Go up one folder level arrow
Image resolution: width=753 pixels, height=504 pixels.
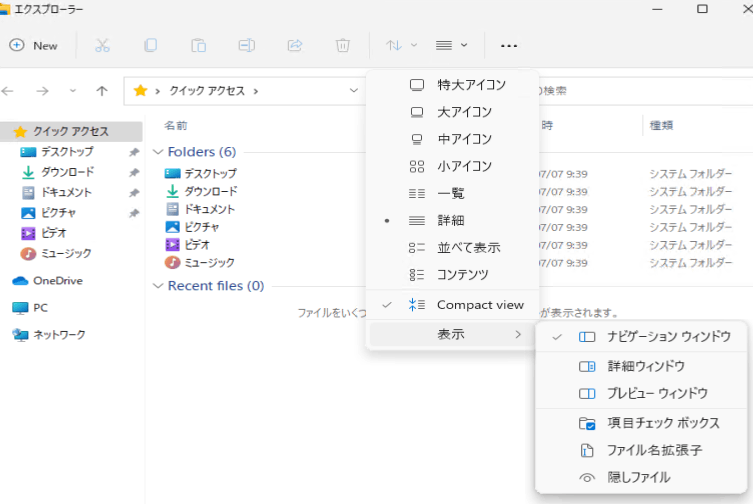(102, 91)
